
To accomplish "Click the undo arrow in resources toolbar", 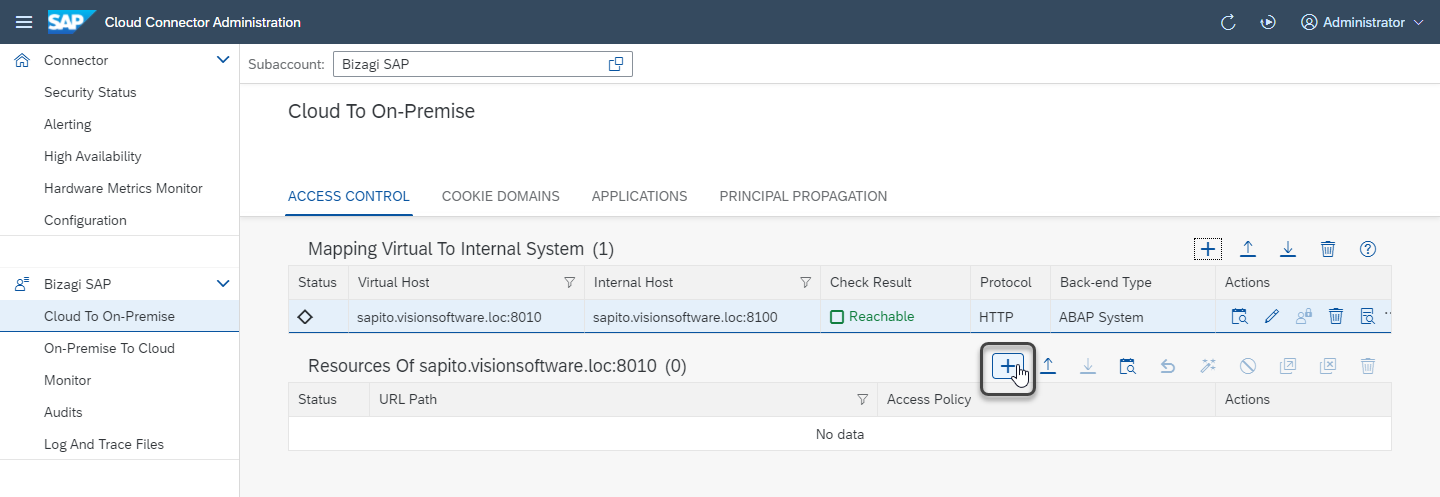I will tap(1168, 366).
